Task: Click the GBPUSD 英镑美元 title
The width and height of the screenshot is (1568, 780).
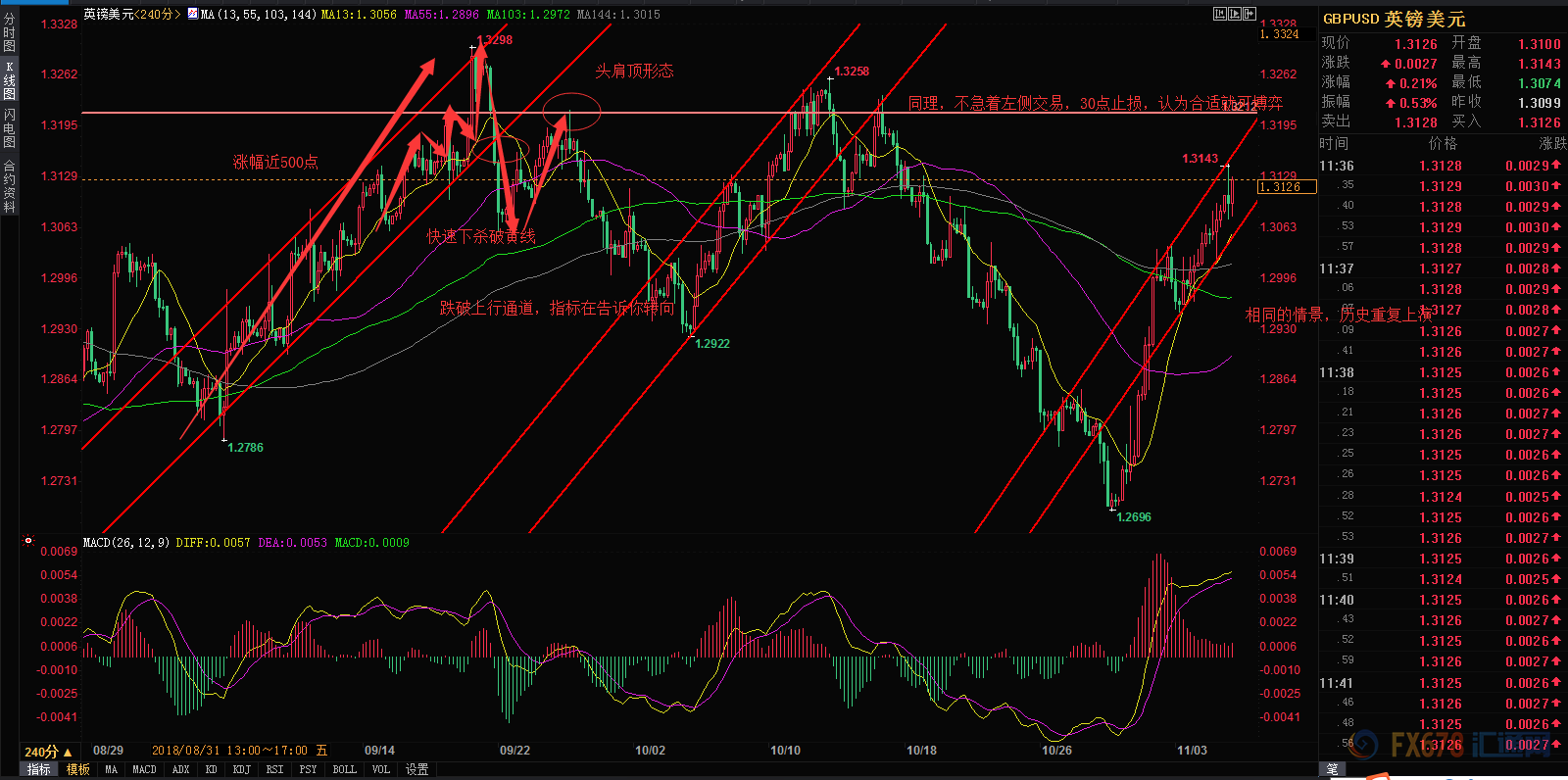Action: [x=1394, y=19]
